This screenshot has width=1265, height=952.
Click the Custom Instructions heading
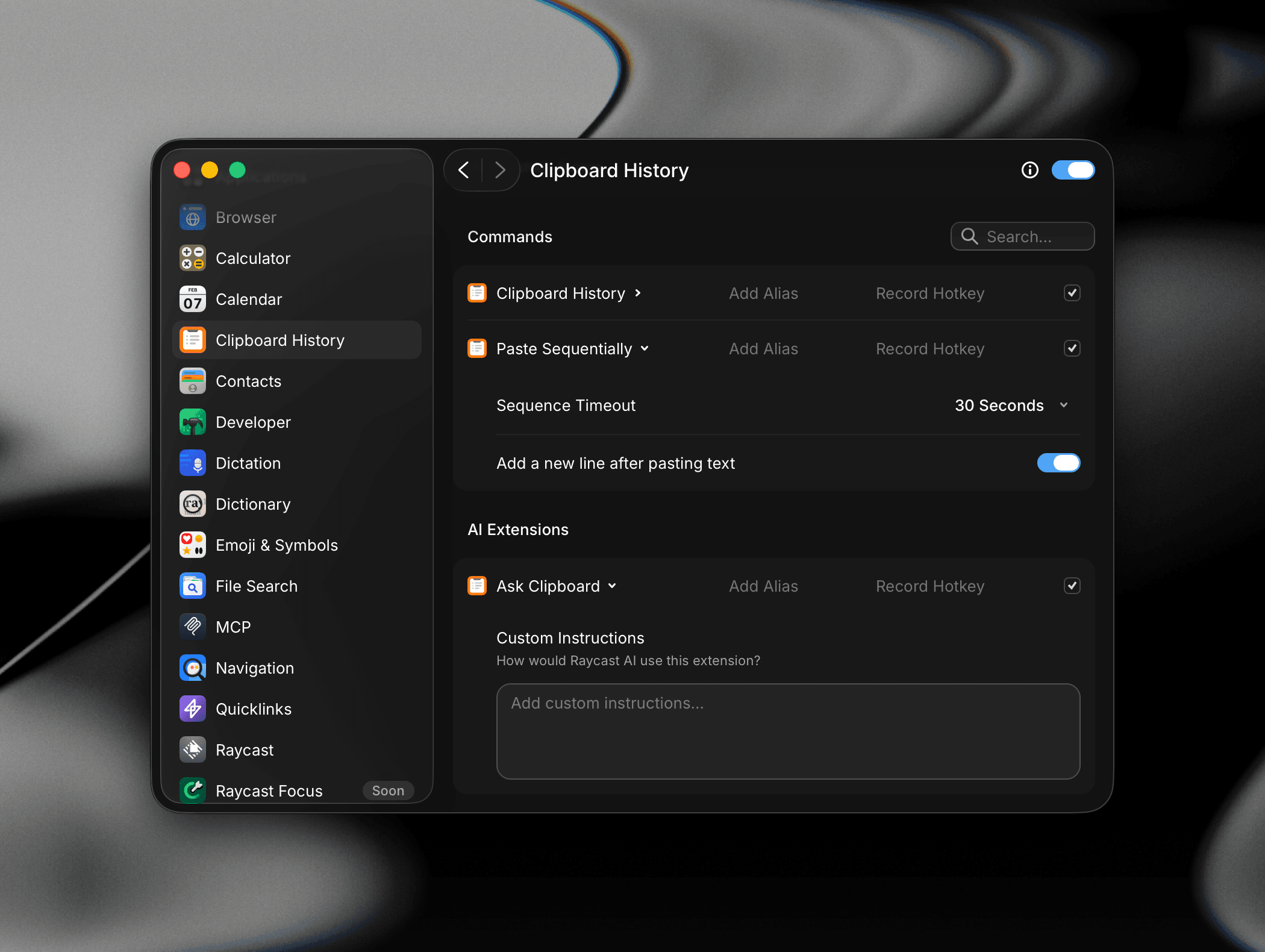point(570,638)
